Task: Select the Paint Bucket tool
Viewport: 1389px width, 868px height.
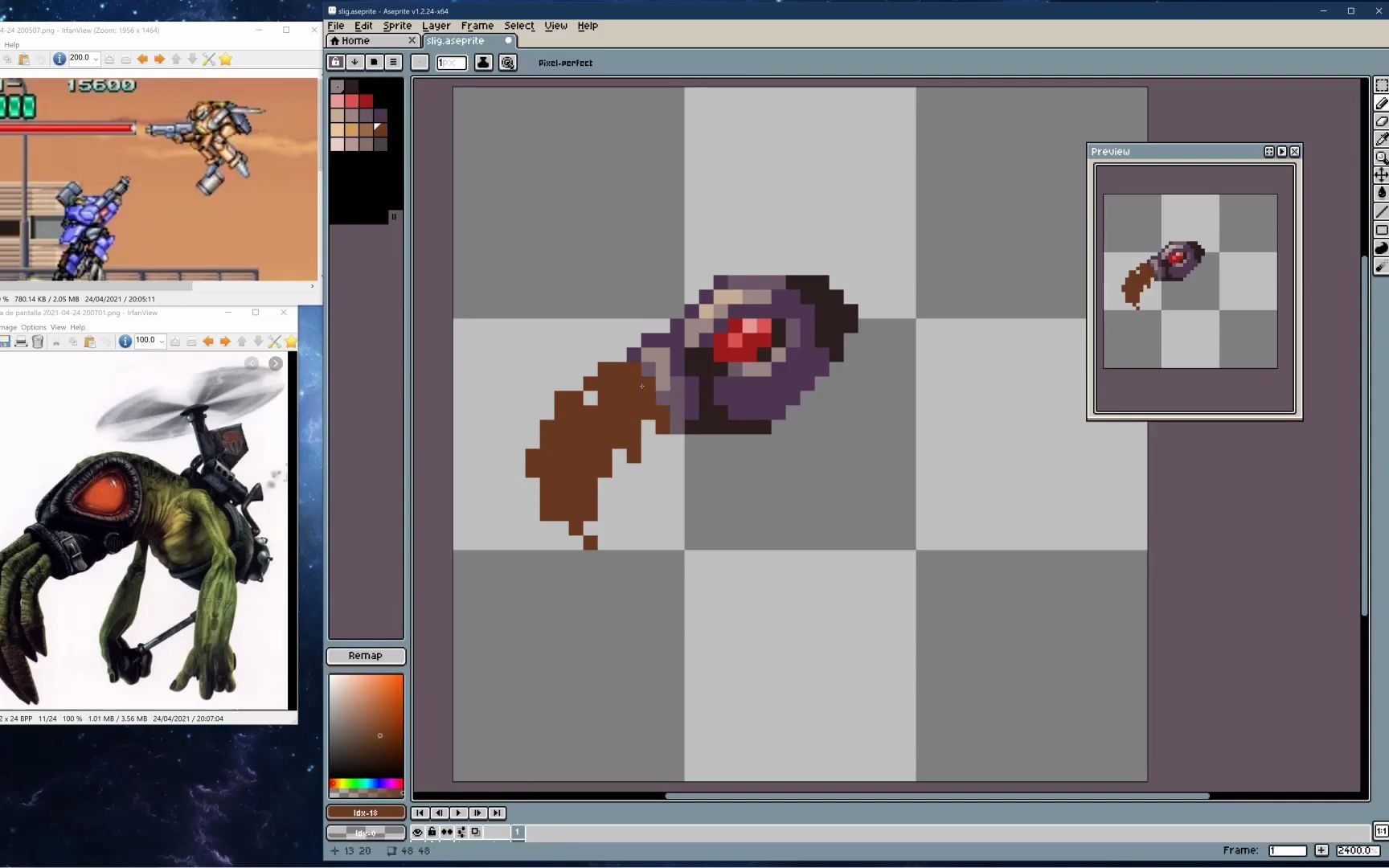Action: (x=1381, y=193)
